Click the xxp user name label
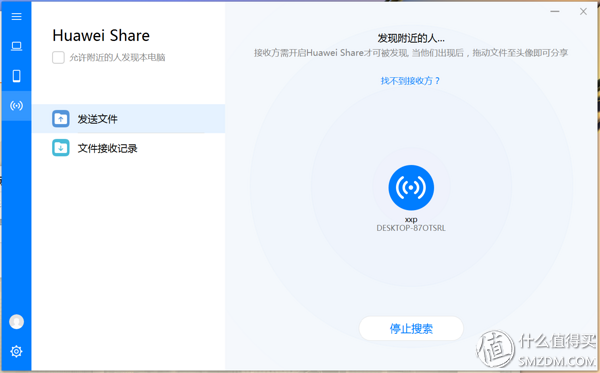The height and width of the screenshot is (373, 600). [411, 220]
